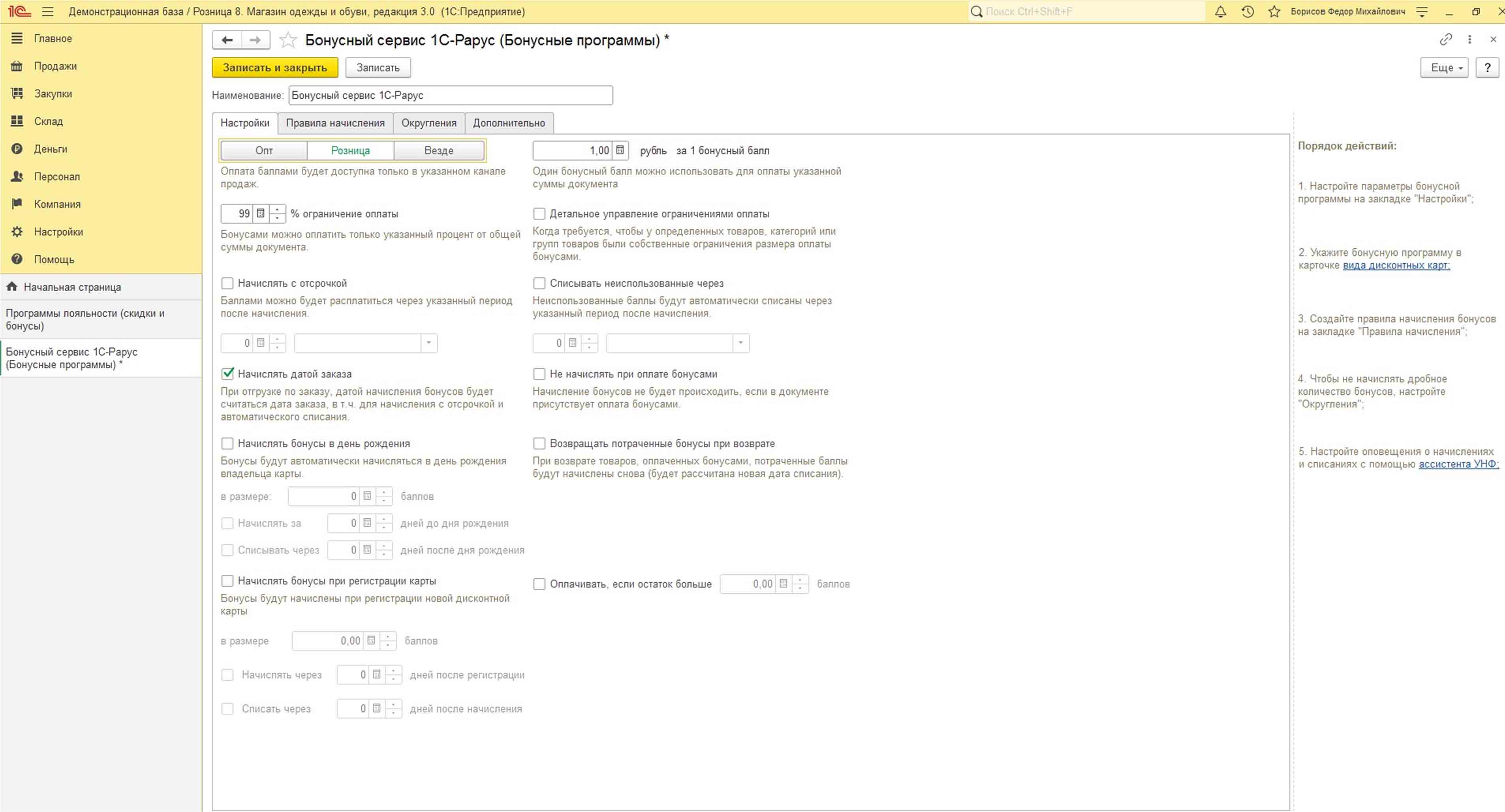Open history clock icon
The width and height of the screenshot is (1505, 812).
point(1248,12)
